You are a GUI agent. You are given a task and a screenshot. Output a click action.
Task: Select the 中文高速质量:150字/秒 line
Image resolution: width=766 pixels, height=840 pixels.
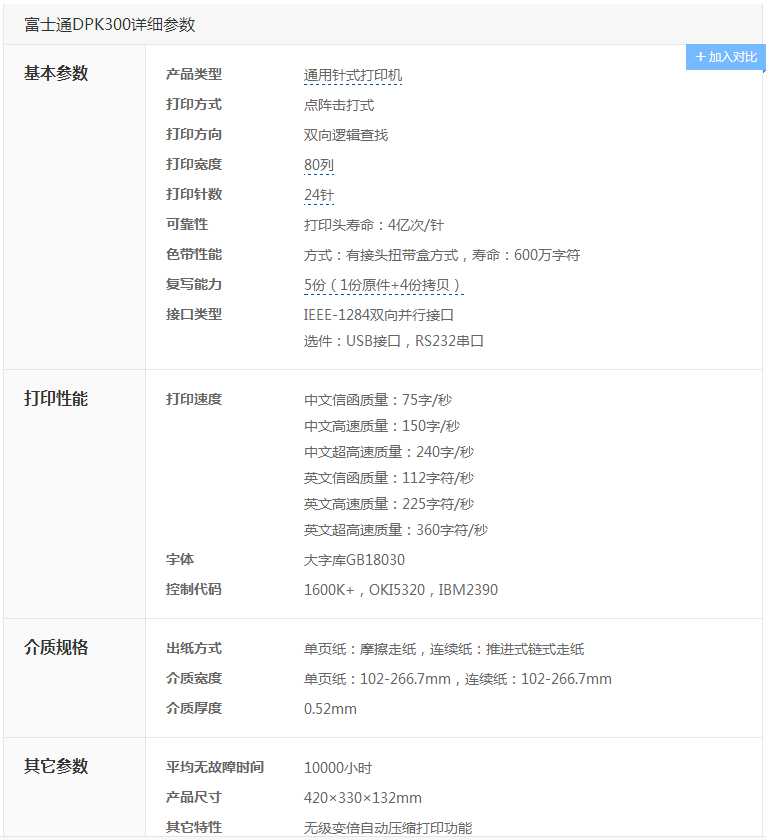(382, 426)
